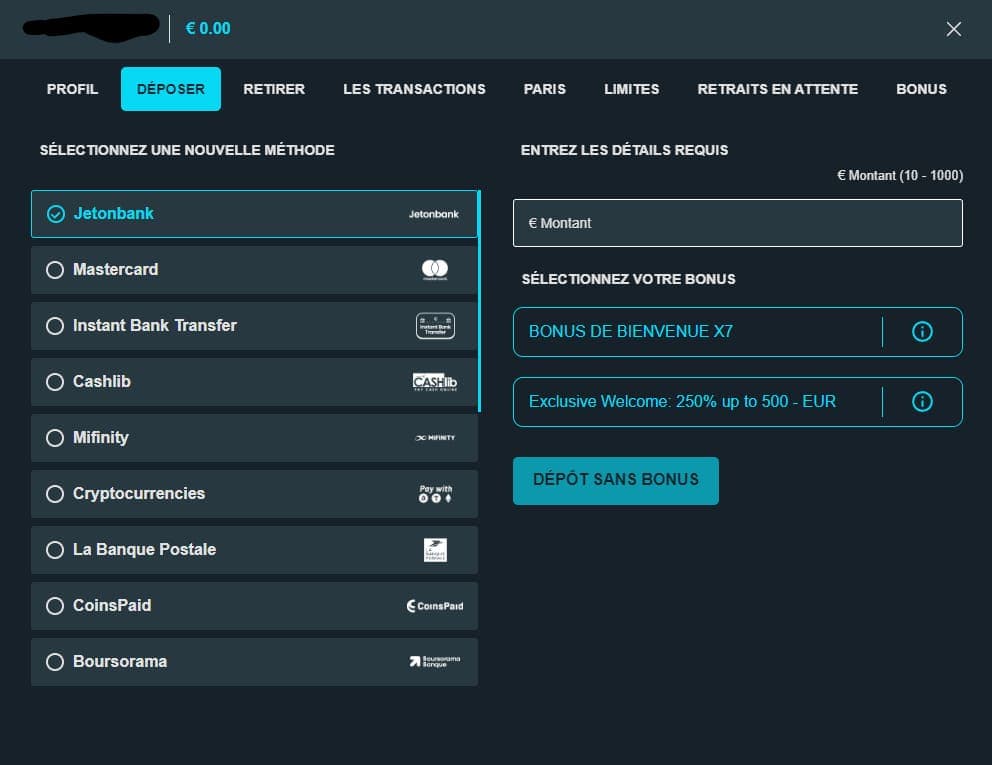
Task: Click the Mifinity logo icon
Action: (435, 438)
